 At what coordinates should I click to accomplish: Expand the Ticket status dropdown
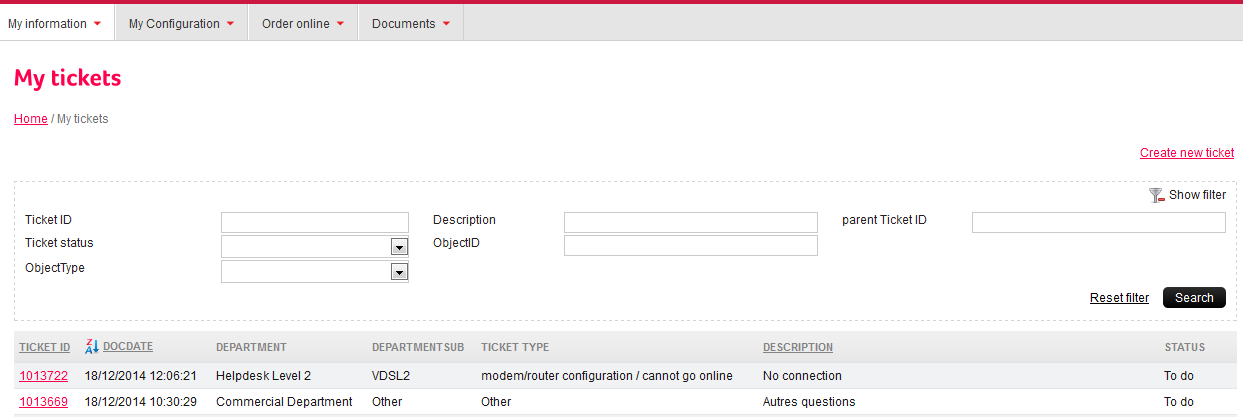pos(399,247)
